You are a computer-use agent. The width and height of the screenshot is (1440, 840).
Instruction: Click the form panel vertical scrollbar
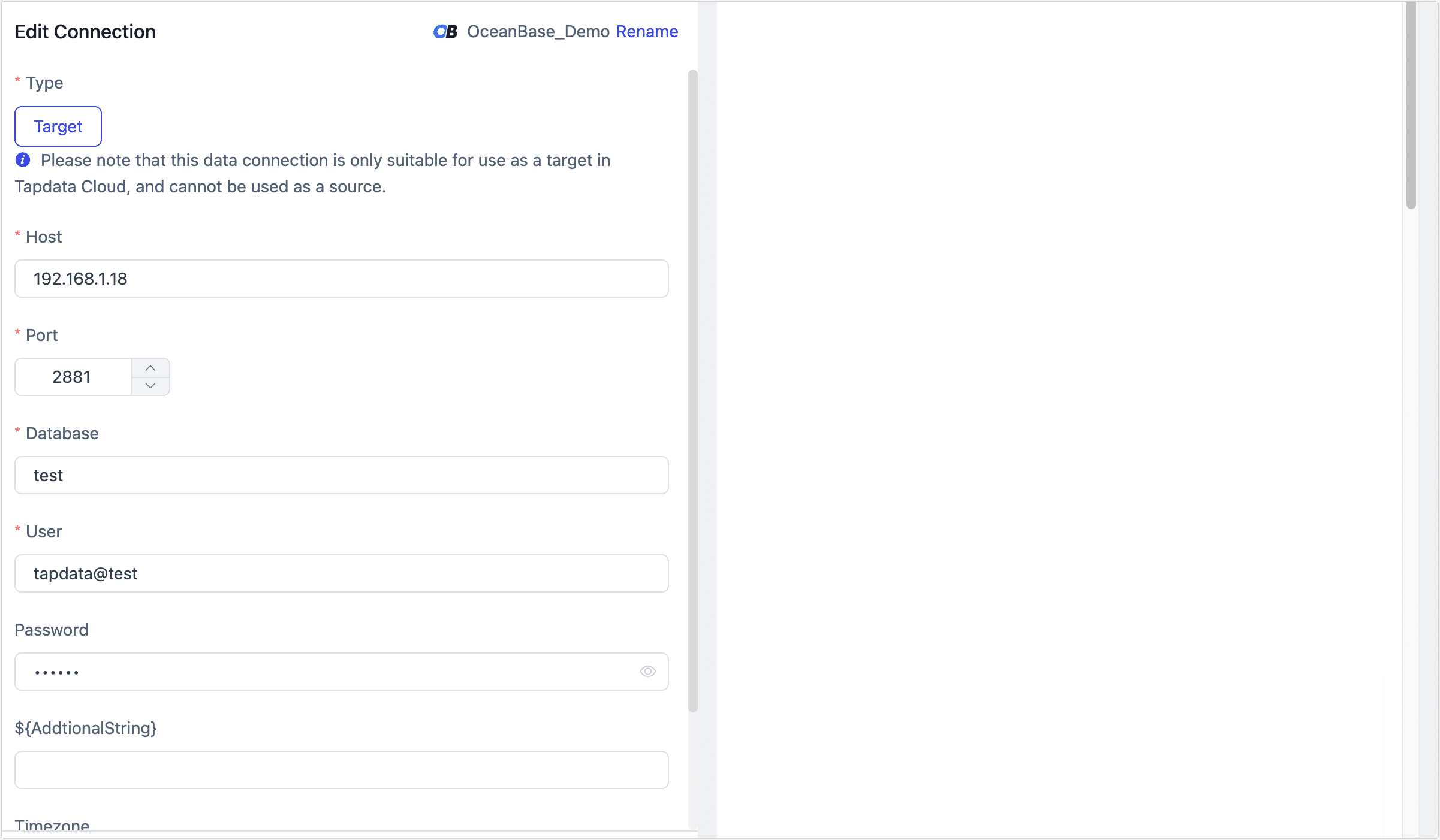click(x=693, y=391)
